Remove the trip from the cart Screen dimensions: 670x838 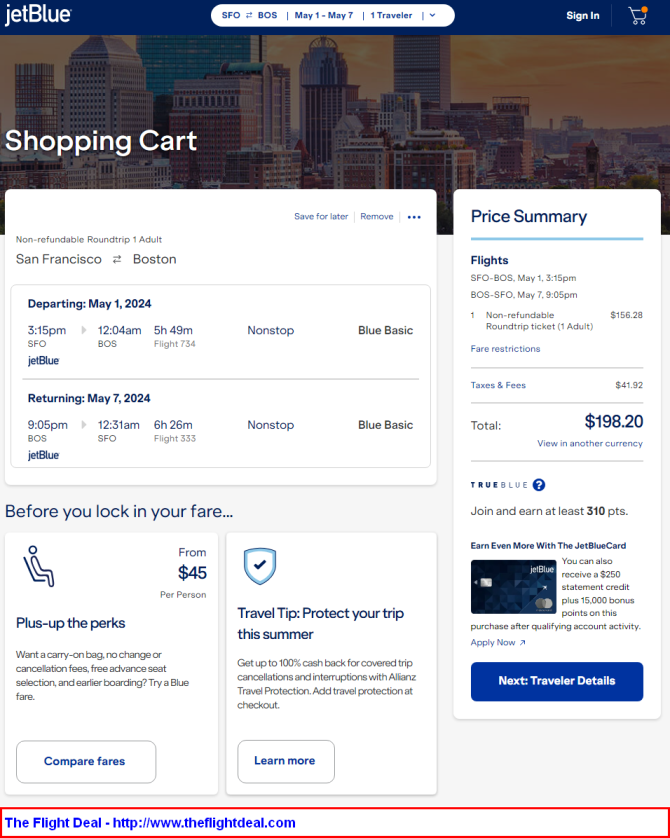(x=377, y=216)
